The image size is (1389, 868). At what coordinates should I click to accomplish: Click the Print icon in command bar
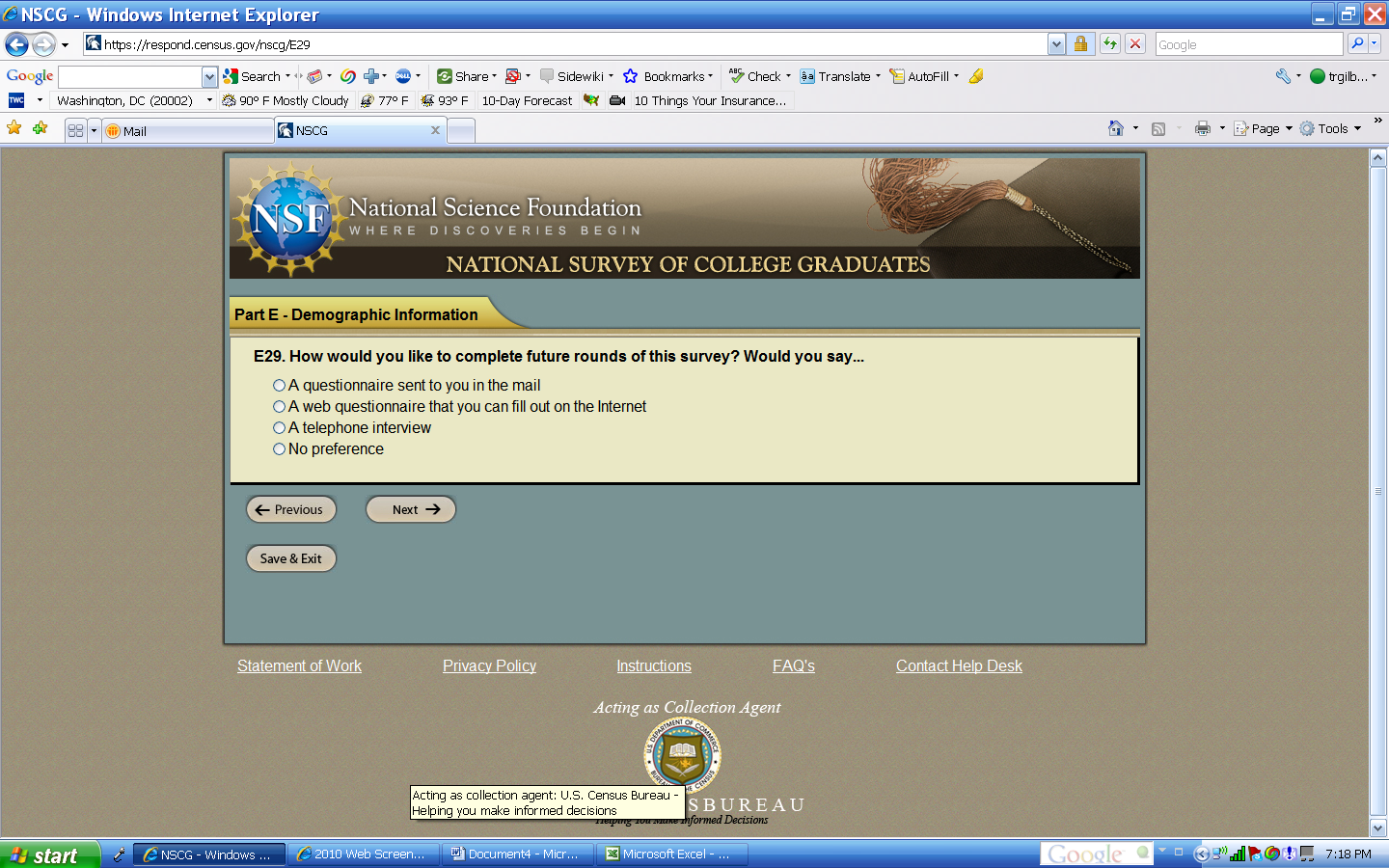1202,128
